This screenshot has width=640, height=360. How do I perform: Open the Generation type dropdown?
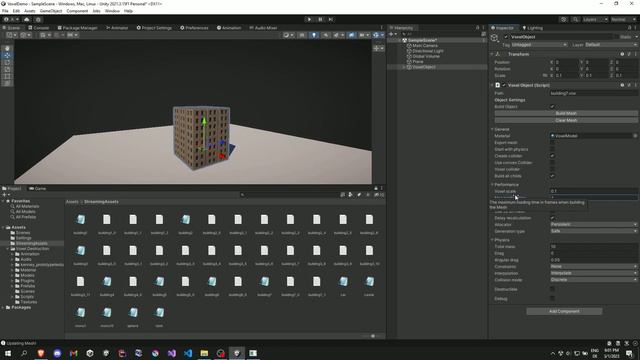coord(593,231)
